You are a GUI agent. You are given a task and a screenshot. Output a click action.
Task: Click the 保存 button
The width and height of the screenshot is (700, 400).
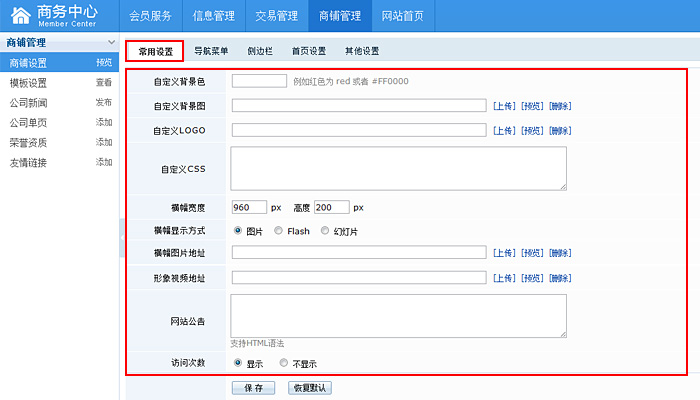tap(253, 387)
